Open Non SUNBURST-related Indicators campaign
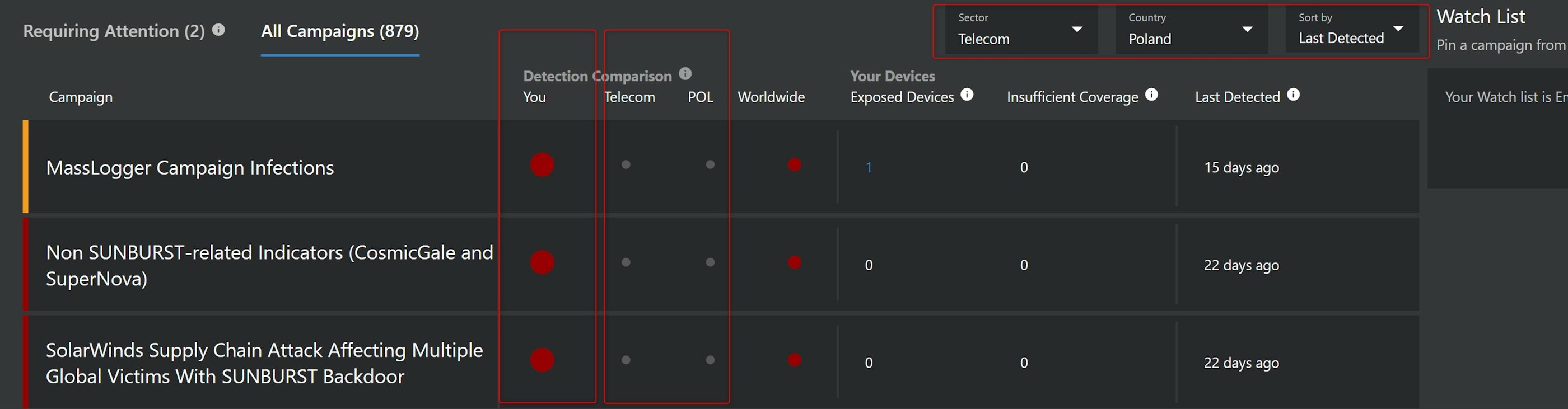1568x409 pixels. (269, 265)
